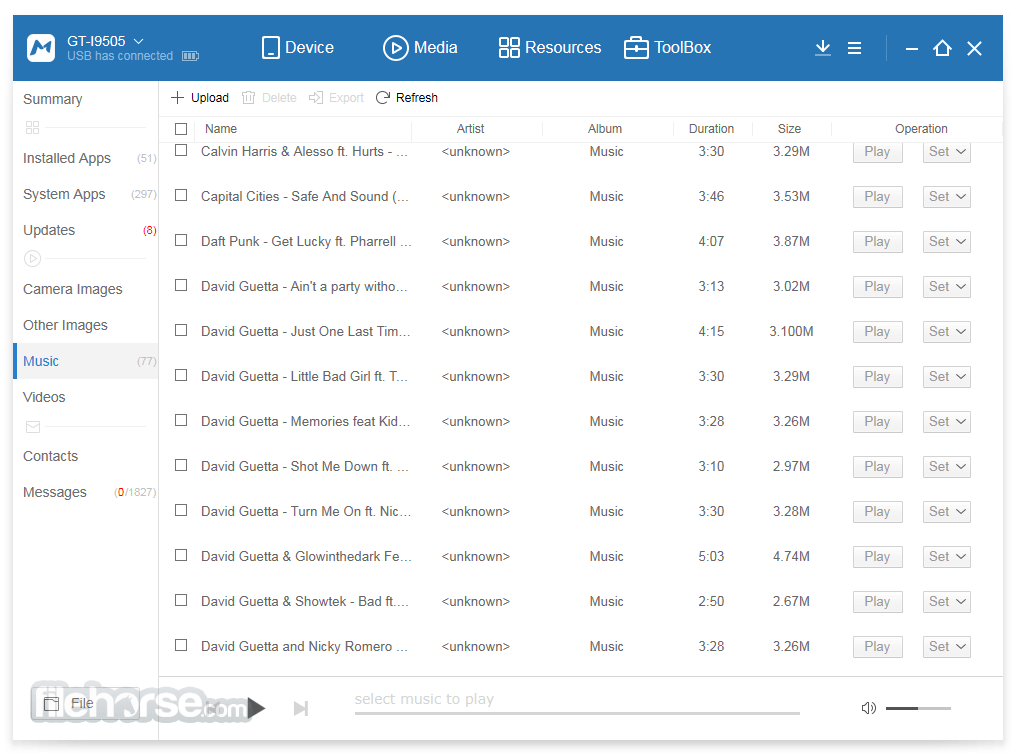The width and height of the screenshot is (1016, 753).
Task: Play the Glowinthedark track
Action: (877, 557)
